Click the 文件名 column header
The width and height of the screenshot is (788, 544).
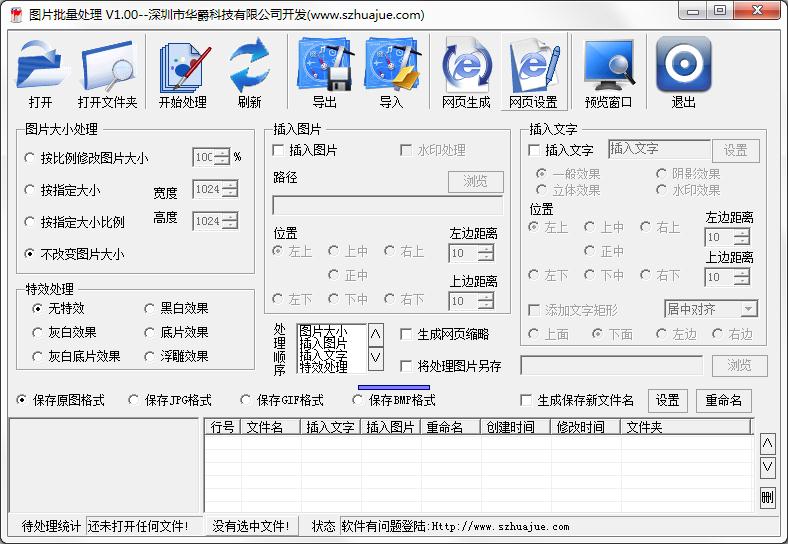[x=270, y=427]
